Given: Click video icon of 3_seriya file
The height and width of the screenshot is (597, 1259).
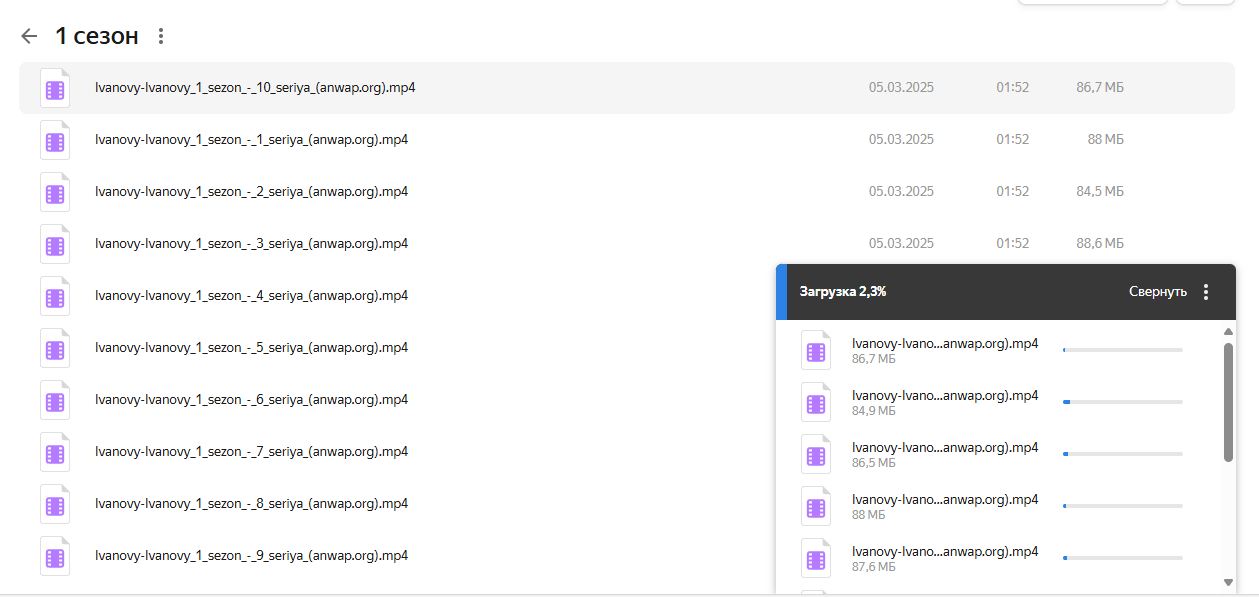Looking at the screenshot, I should tap(55, 244).
